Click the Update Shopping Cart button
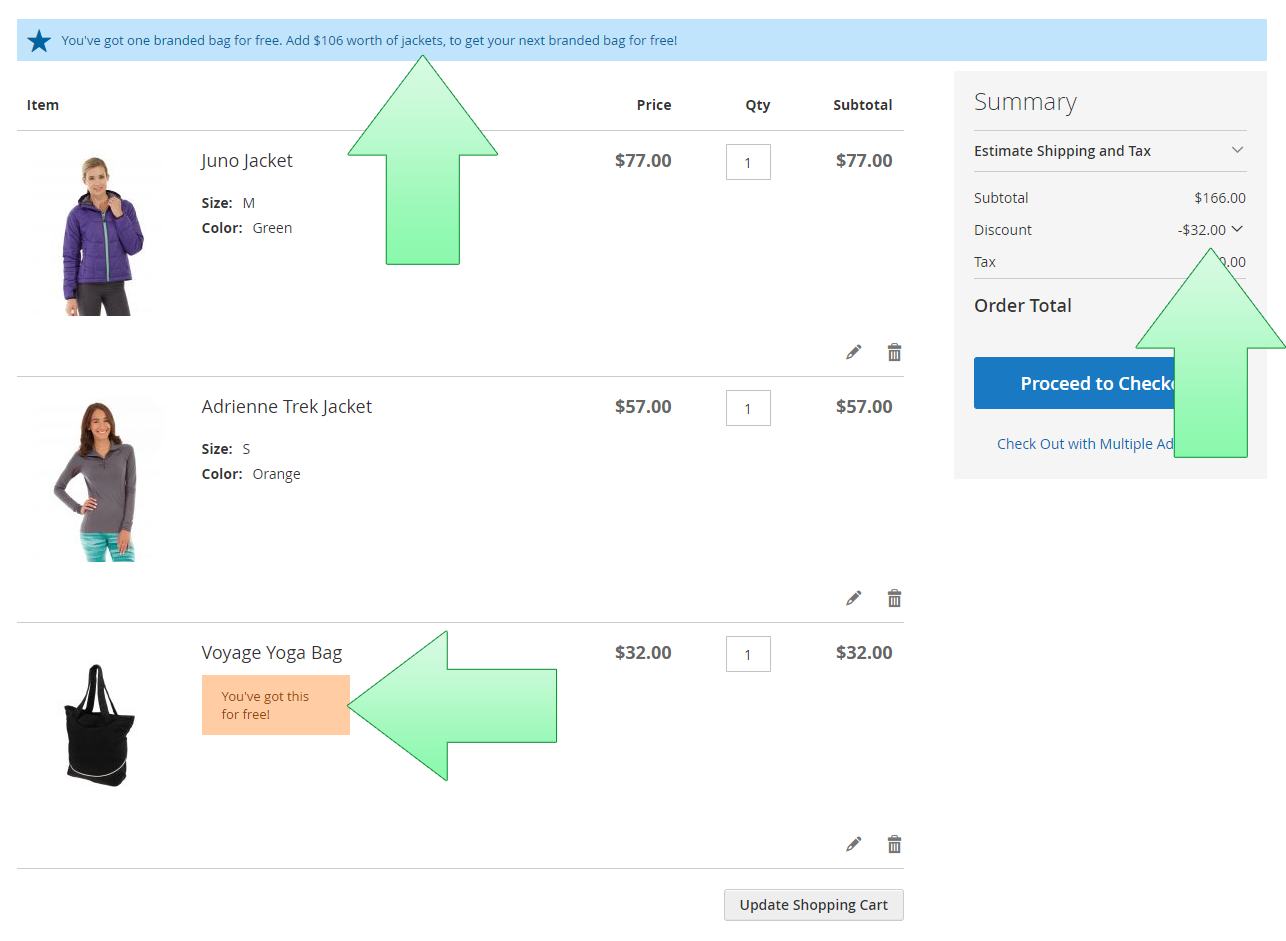The width and height of the screenshot is (1286, 941). (814, 905)
